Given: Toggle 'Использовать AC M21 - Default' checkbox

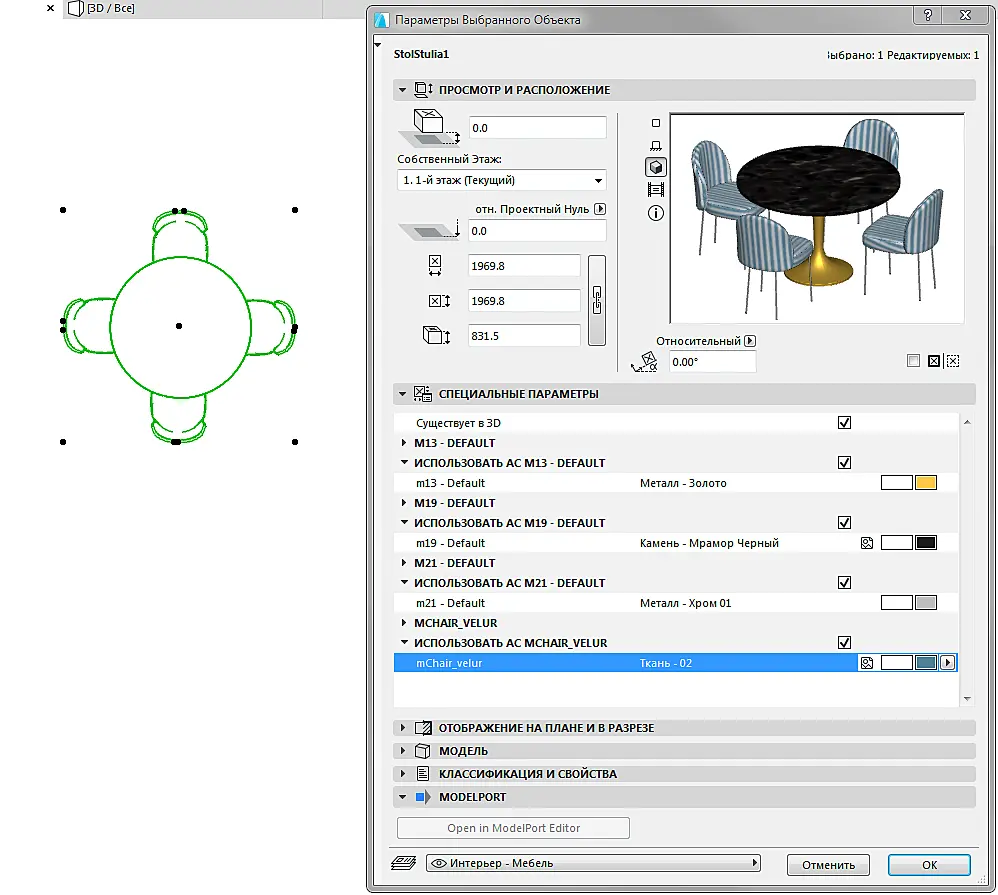Looking at the screenshot, I should coord(844,582).
